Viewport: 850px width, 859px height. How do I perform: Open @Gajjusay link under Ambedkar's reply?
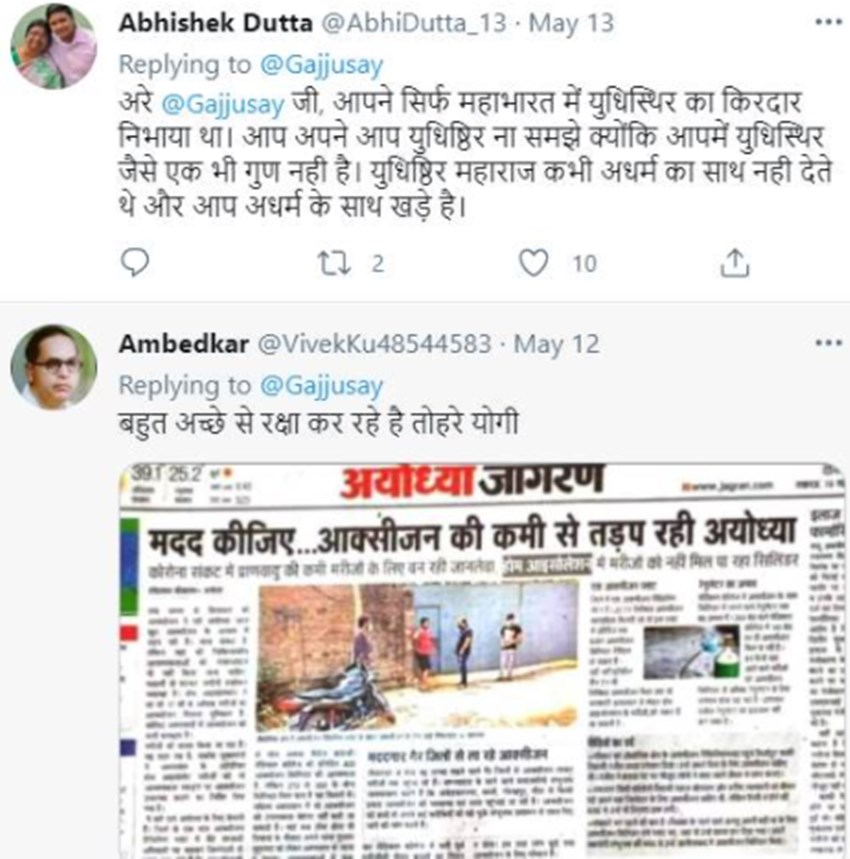[321, 386]
